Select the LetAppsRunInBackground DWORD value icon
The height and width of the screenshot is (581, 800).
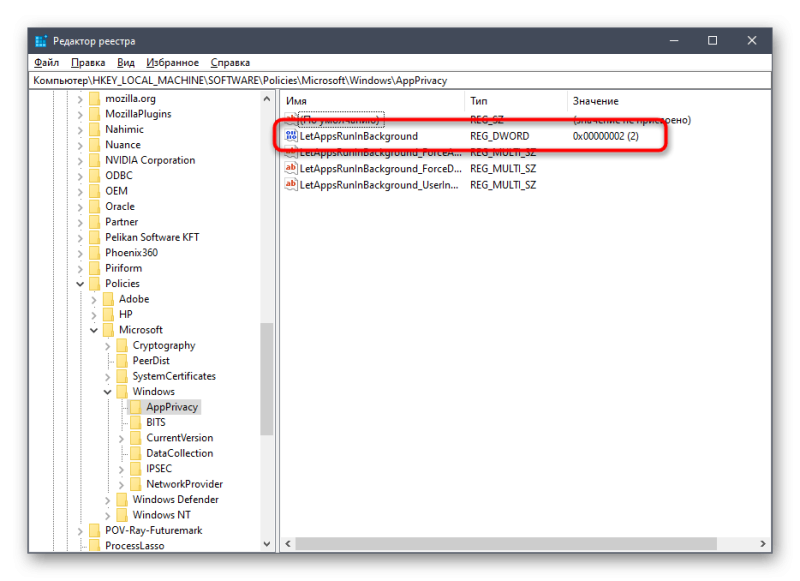click(x=291, y=136)
